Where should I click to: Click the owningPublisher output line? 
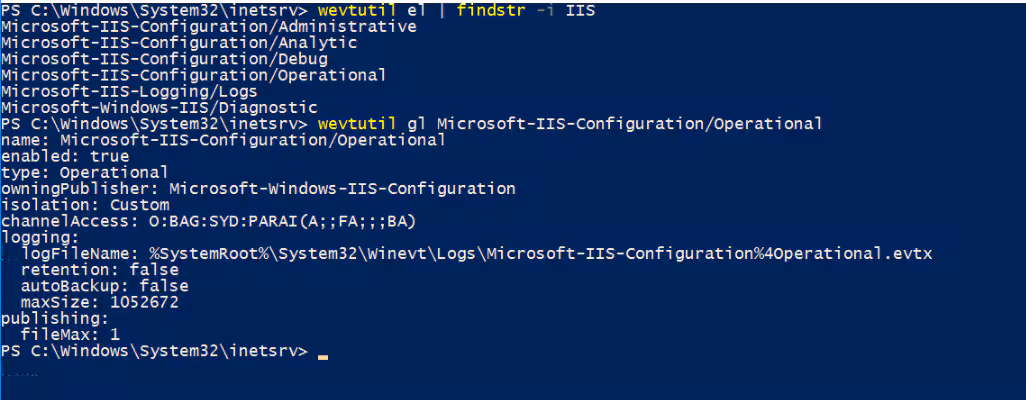tap(257, 188)
